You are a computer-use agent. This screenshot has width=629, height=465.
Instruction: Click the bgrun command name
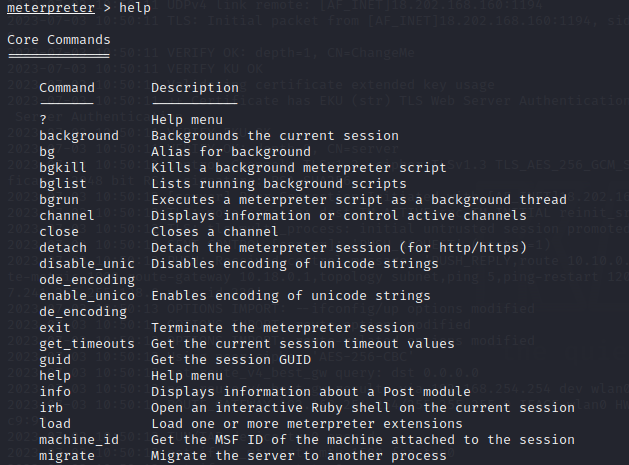(x=59, y=200)
